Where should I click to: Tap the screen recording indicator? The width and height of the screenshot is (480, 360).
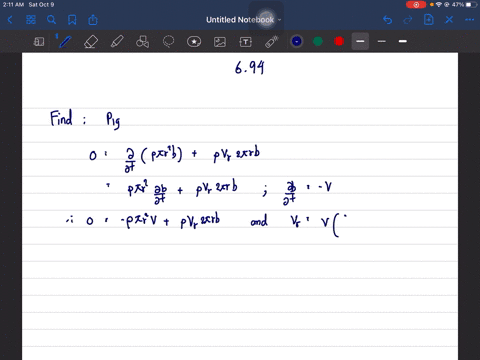tap(416, 5)
